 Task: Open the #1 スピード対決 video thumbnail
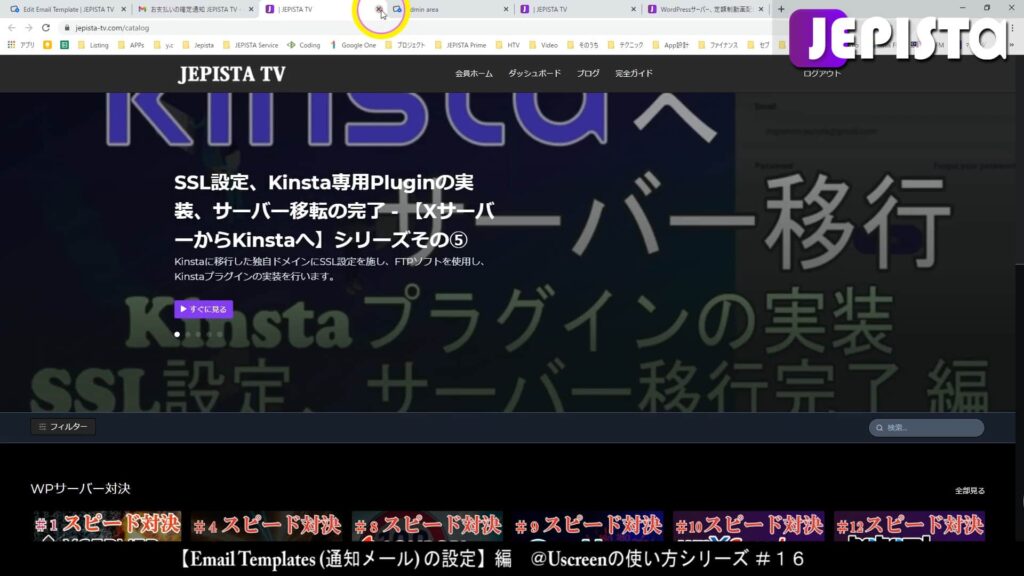point(108,526)
